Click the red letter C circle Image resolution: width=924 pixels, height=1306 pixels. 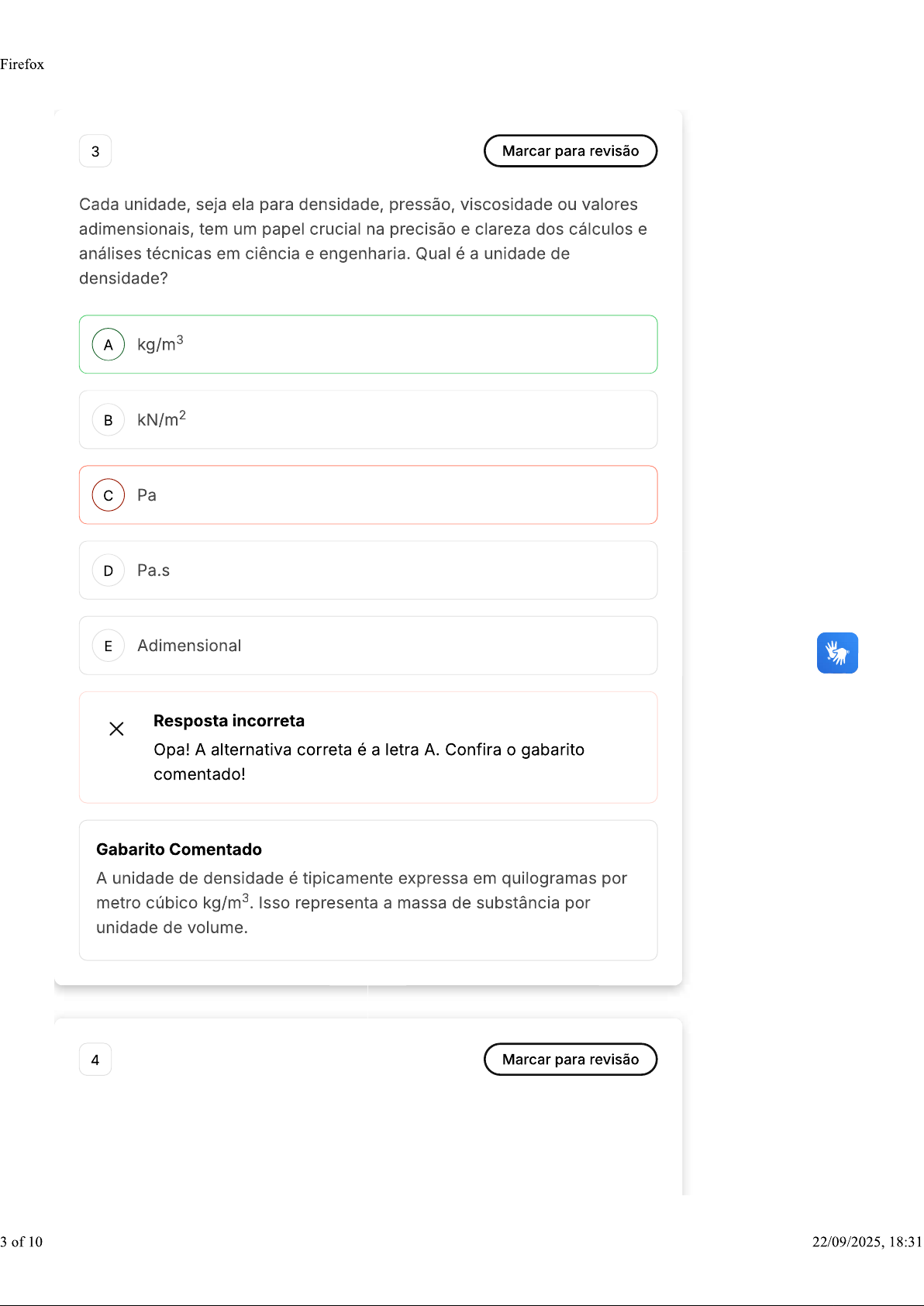(109, 495)
